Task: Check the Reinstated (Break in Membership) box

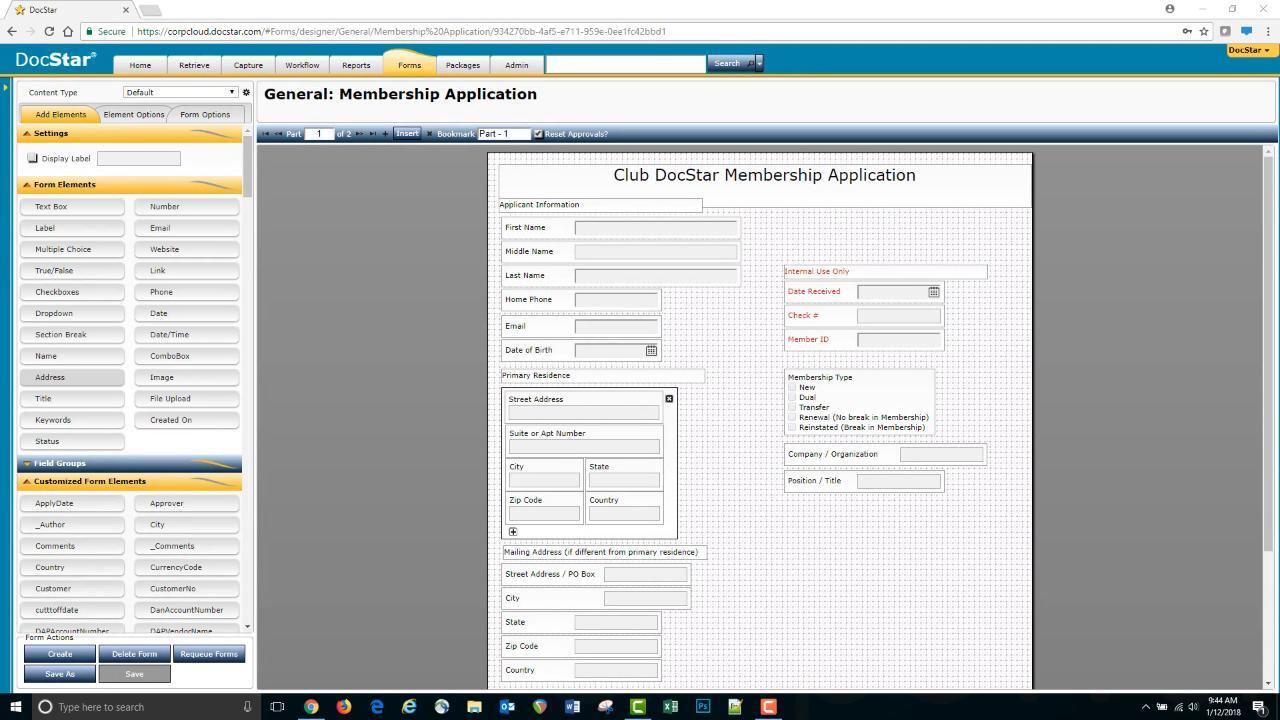Action: [x=792, y=427]
